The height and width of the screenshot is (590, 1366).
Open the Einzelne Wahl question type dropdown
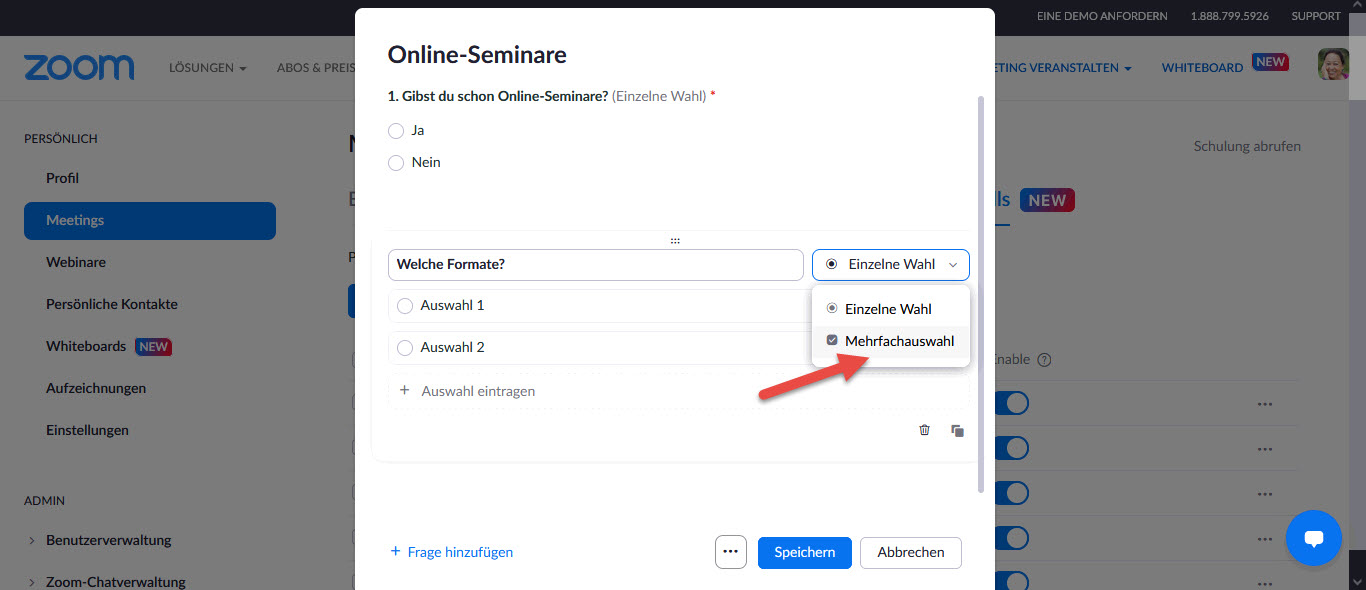pos(890,265)
